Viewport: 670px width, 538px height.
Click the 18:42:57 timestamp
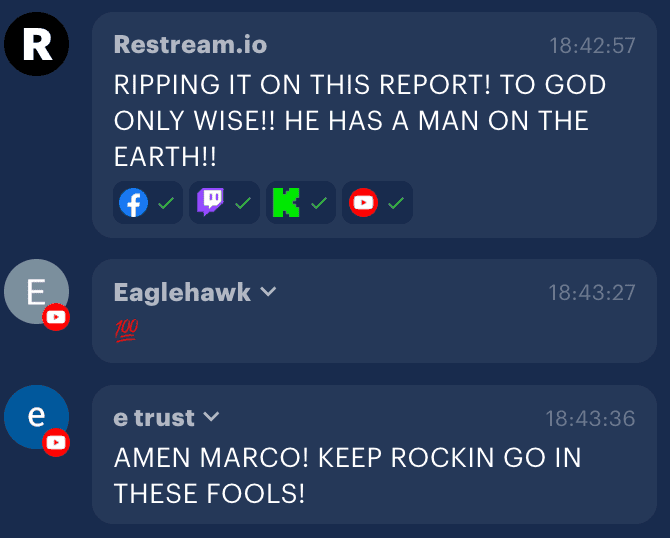tap(592, 45)
